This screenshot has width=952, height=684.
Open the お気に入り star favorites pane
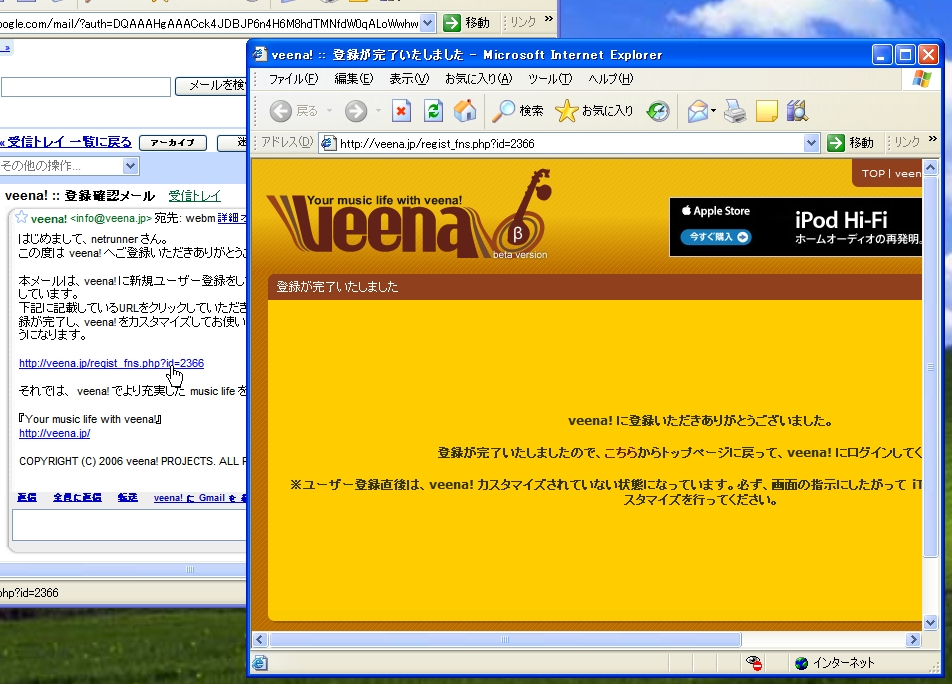594,111
